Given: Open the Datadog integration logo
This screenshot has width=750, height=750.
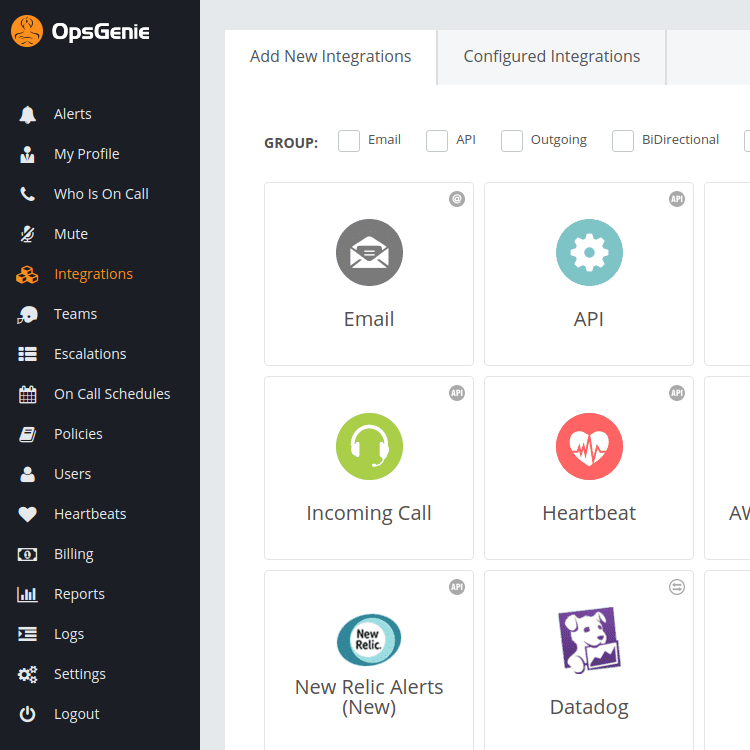Looking at the screenshot, I should (589, 640).
